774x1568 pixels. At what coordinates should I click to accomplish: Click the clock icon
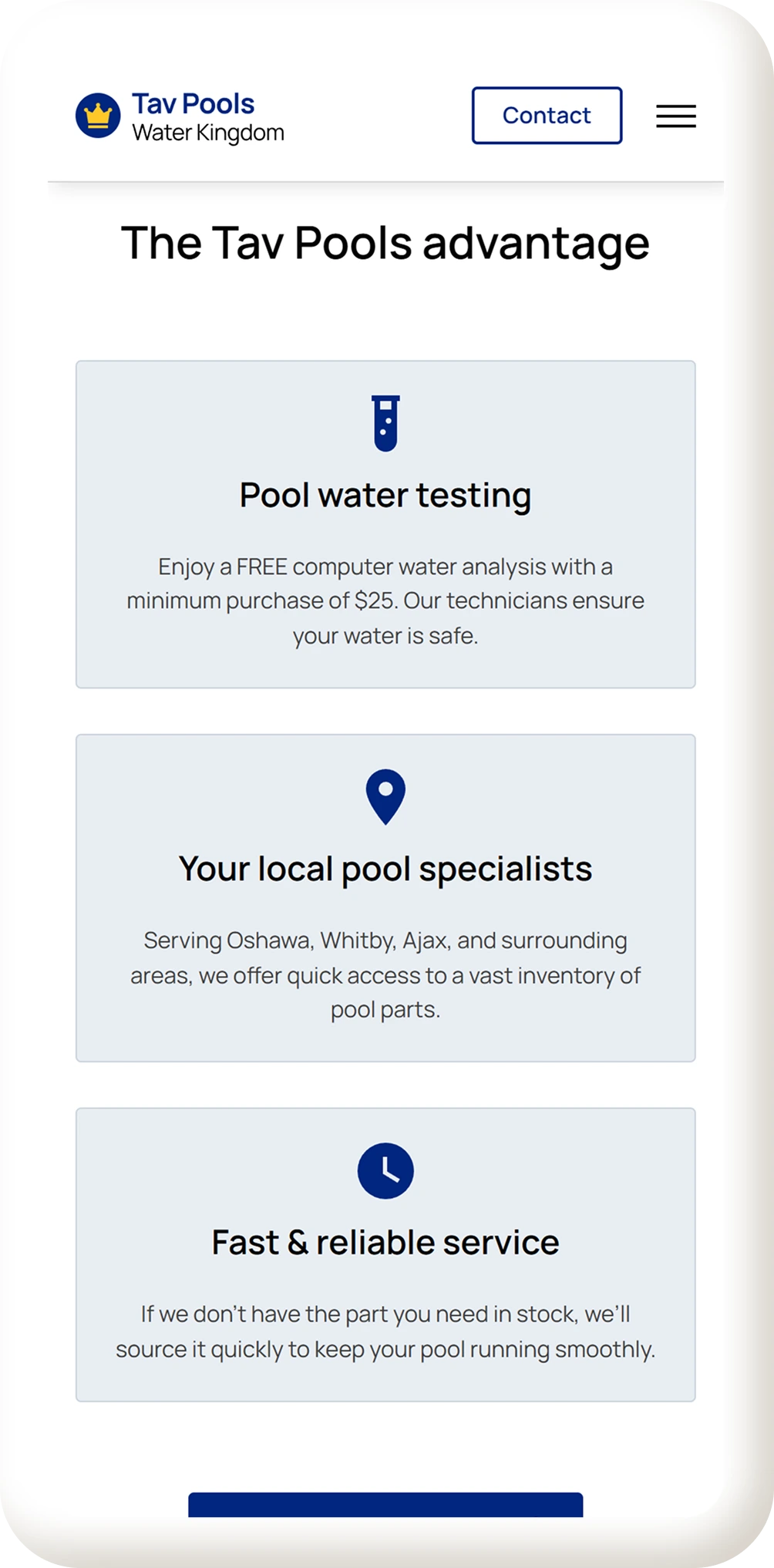pyautogui.click(x=385, y=1170)
